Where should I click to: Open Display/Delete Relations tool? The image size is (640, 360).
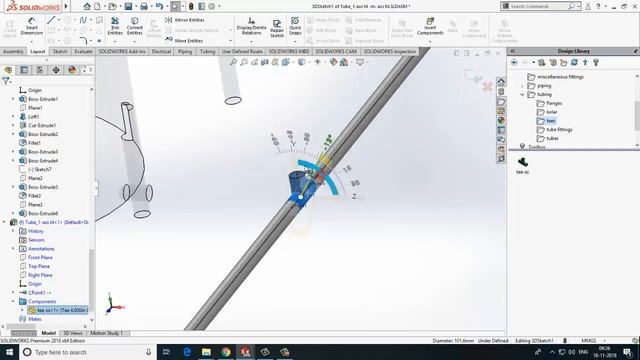point(251,26)
